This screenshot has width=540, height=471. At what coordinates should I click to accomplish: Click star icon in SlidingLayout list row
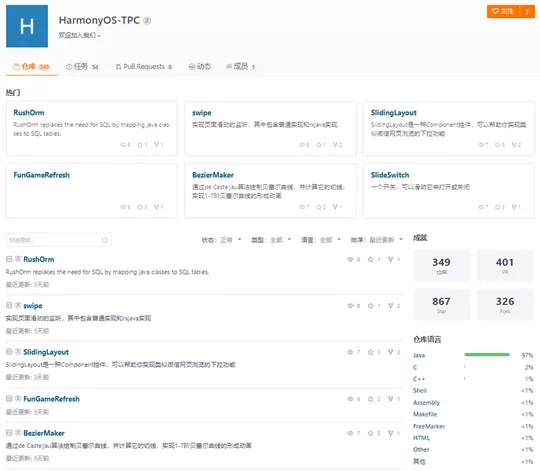pyautogui.click(x=371, y=352)
